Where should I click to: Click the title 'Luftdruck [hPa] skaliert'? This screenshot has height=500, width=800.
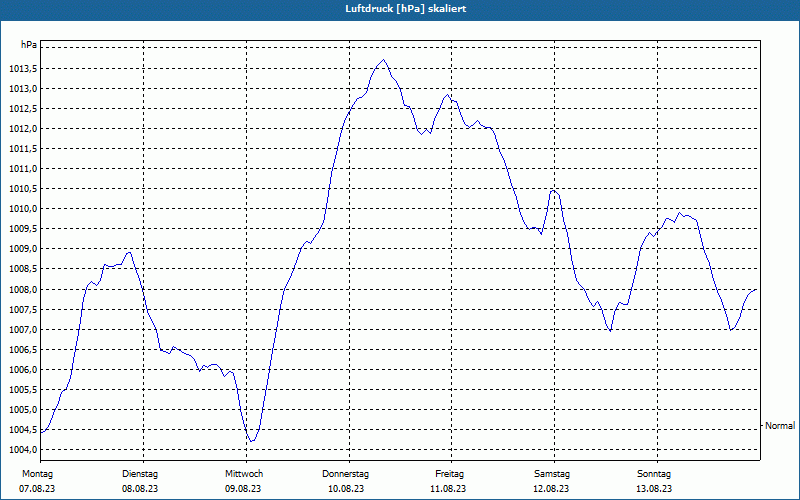(x=406, y=9)
